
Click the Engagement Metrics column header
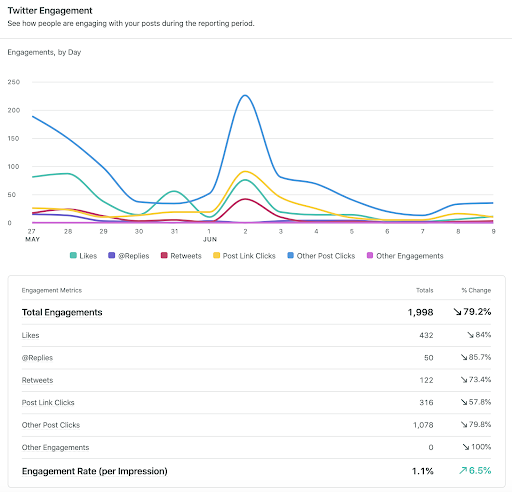[x=52, y=290]
